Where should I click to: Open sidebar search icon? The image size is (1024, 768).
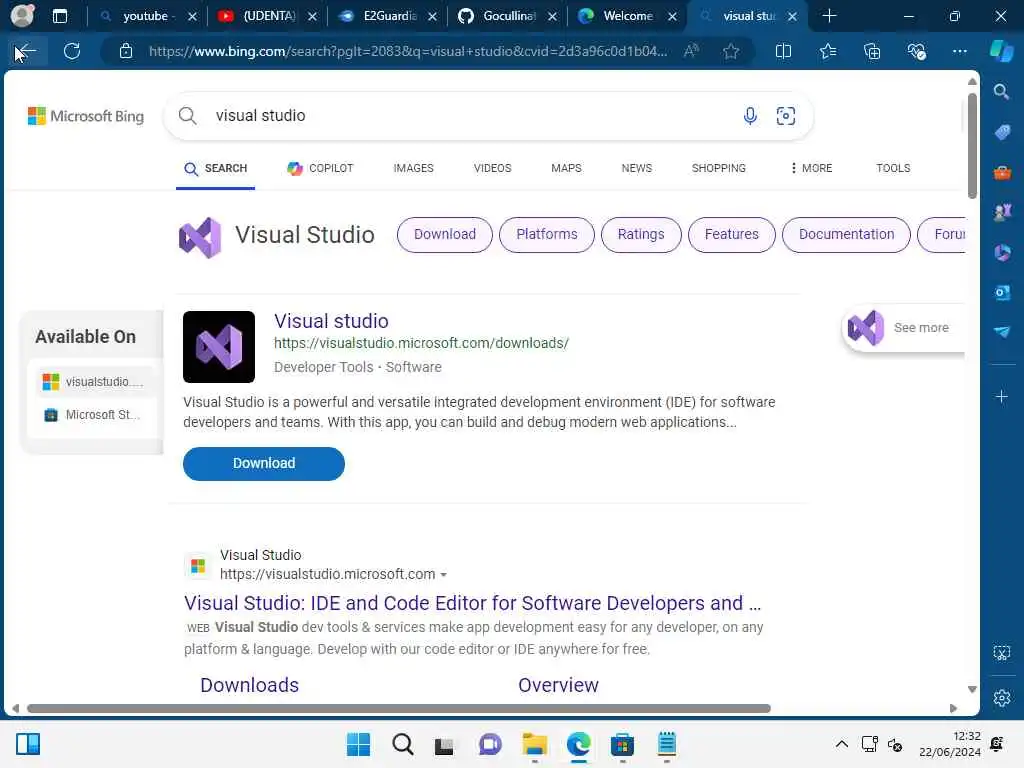(1001, 91)
